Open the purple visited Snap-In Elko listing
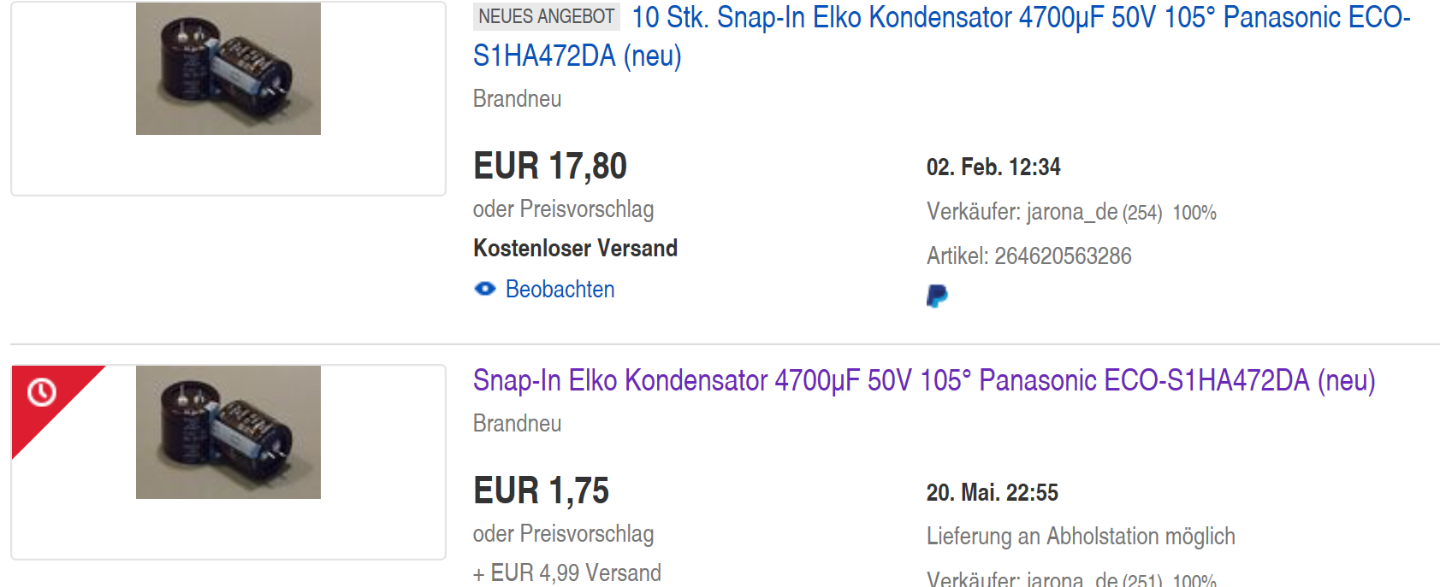 coord(924,381)
